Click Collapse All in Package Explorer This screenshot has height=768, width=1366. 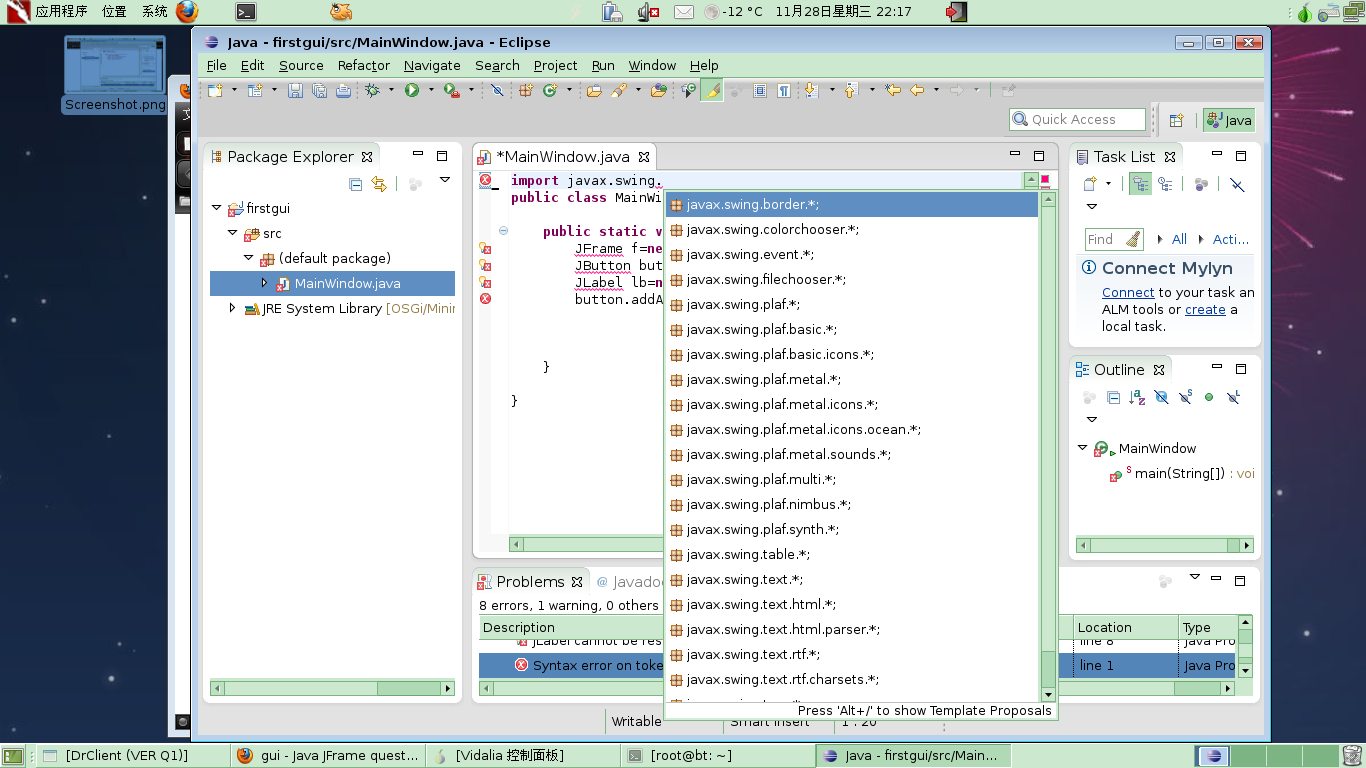(355, 184)
